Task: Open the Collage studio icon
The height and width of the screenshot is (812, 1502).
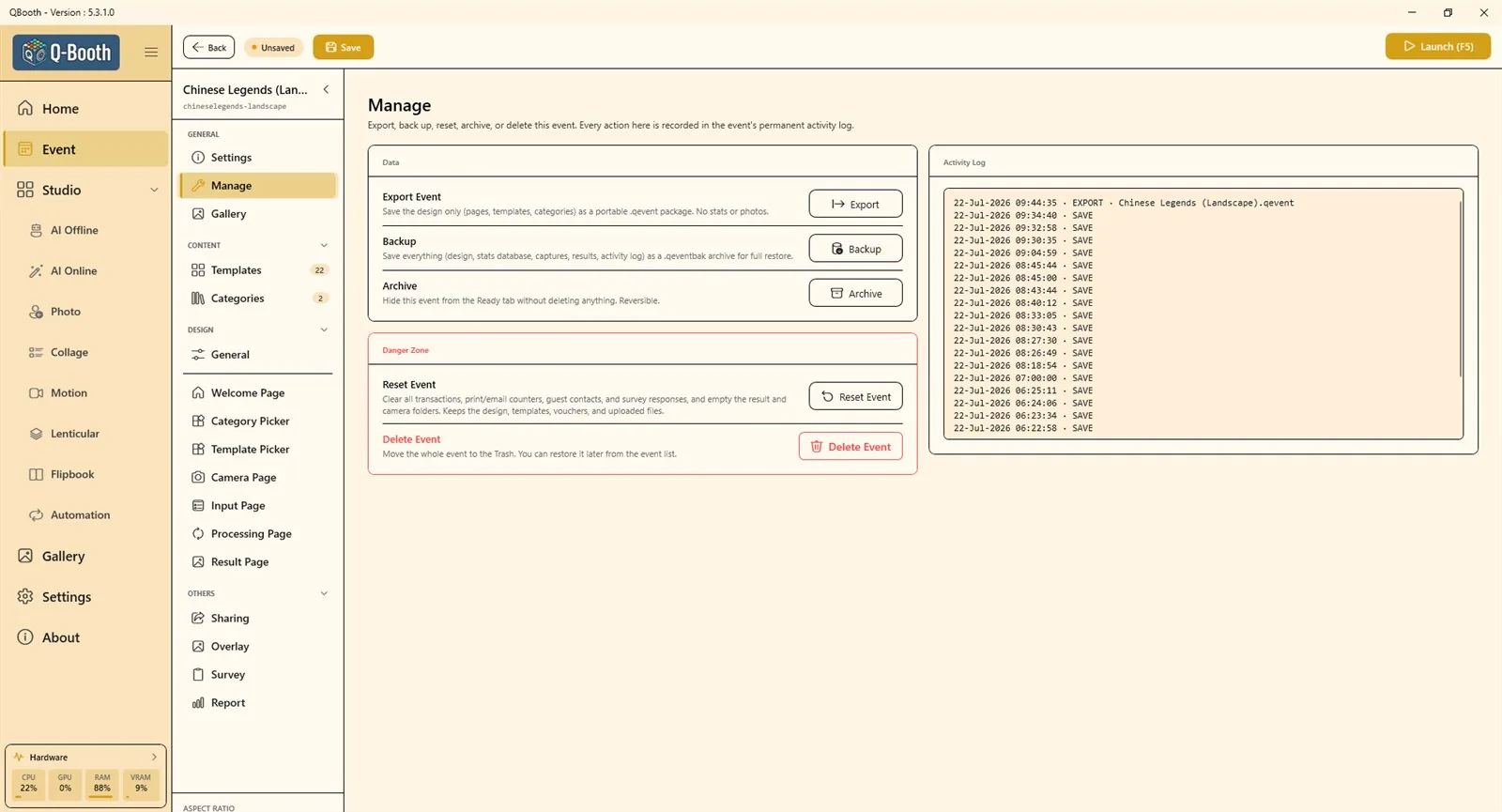Action: pyautogui.click(x=36, y=353)
